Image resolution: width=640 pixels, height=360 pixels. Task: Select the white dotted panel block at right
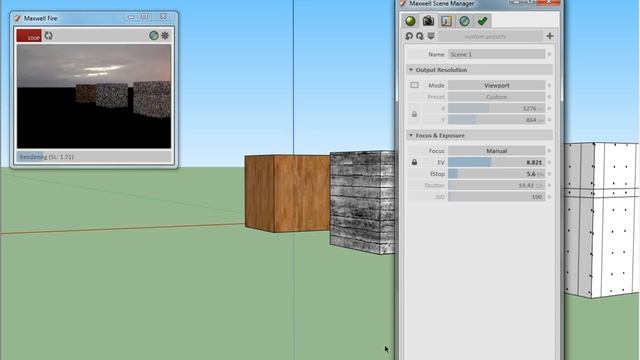601,220
